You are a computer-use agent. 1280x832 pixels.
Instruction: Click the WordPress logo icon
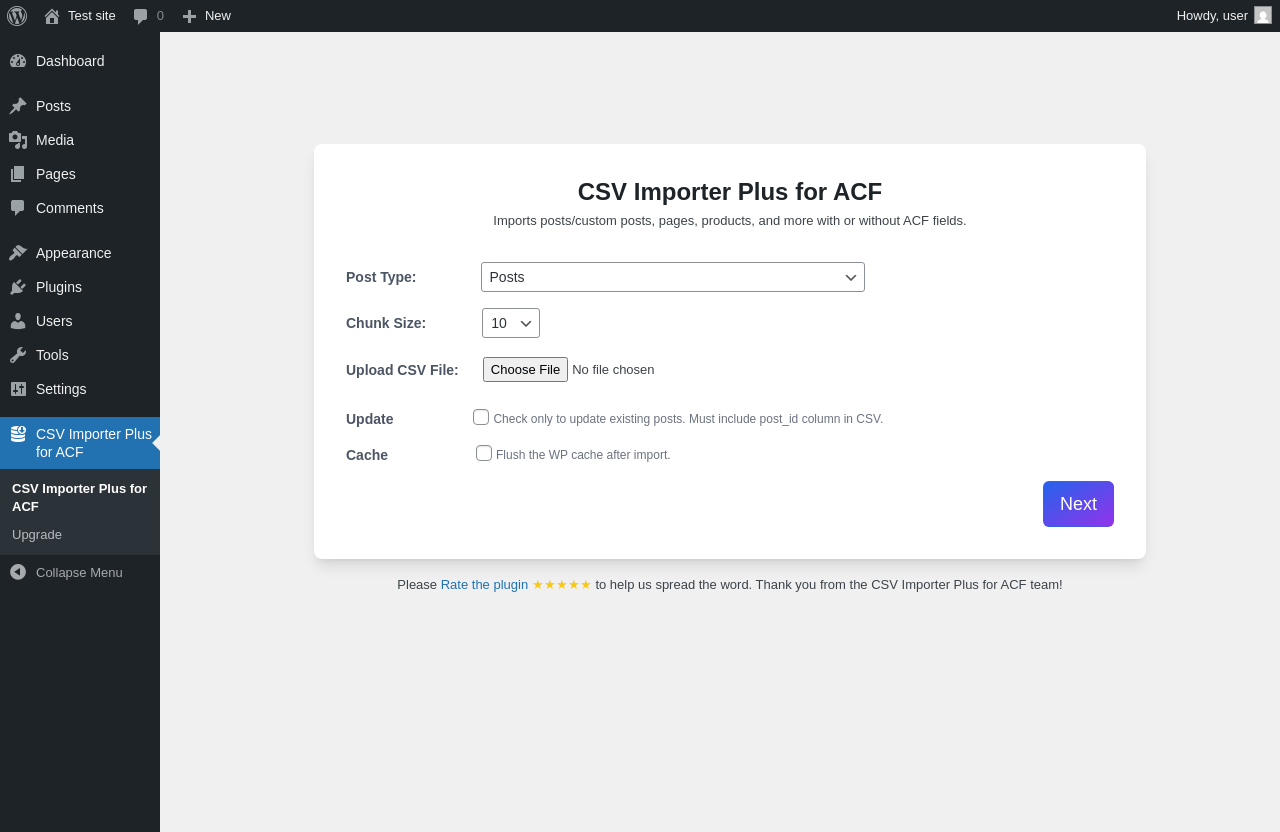(x=17, y=16)
